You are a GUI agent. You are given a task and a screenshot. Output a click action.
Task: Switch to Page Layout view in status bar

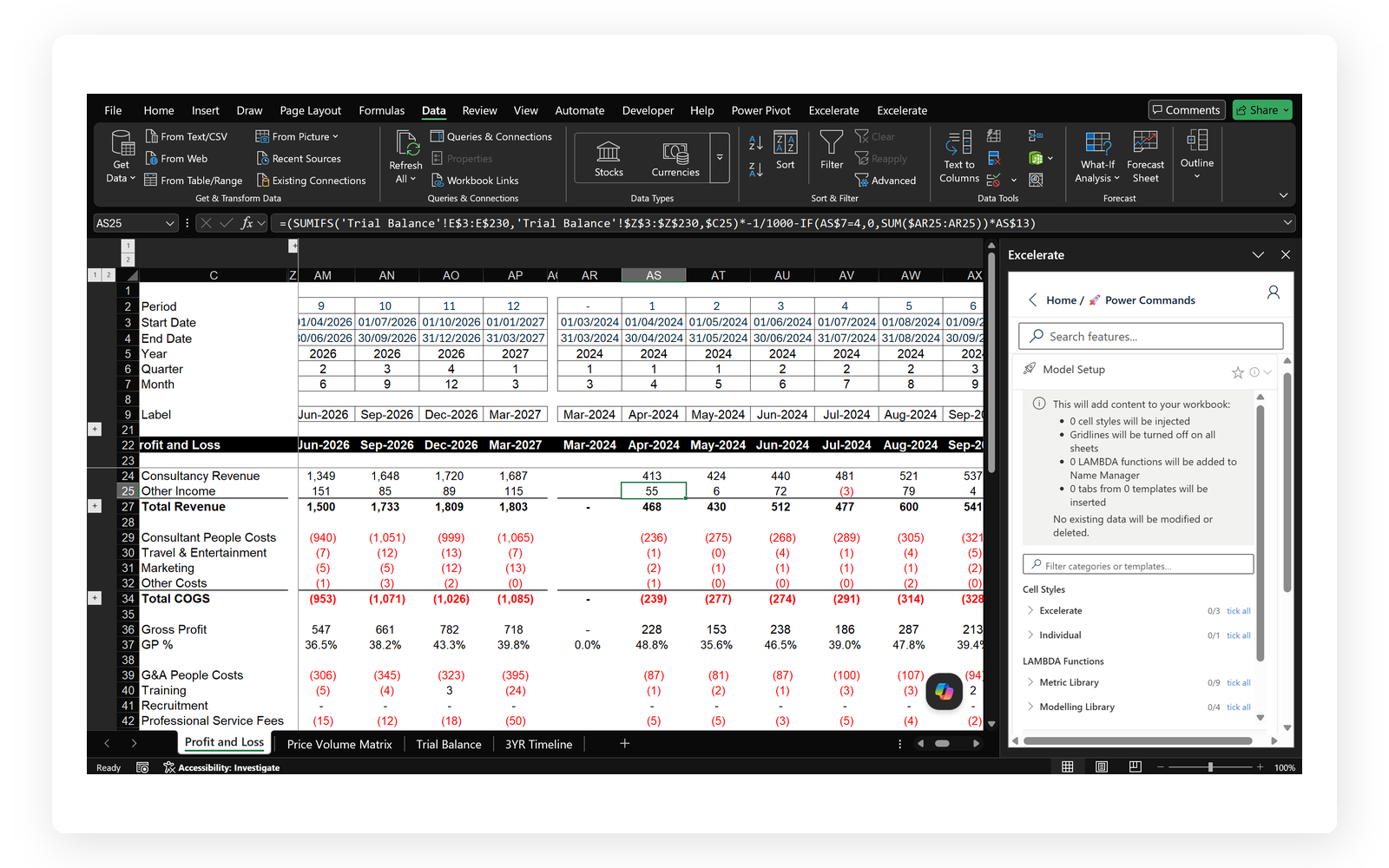point(1102,767)
